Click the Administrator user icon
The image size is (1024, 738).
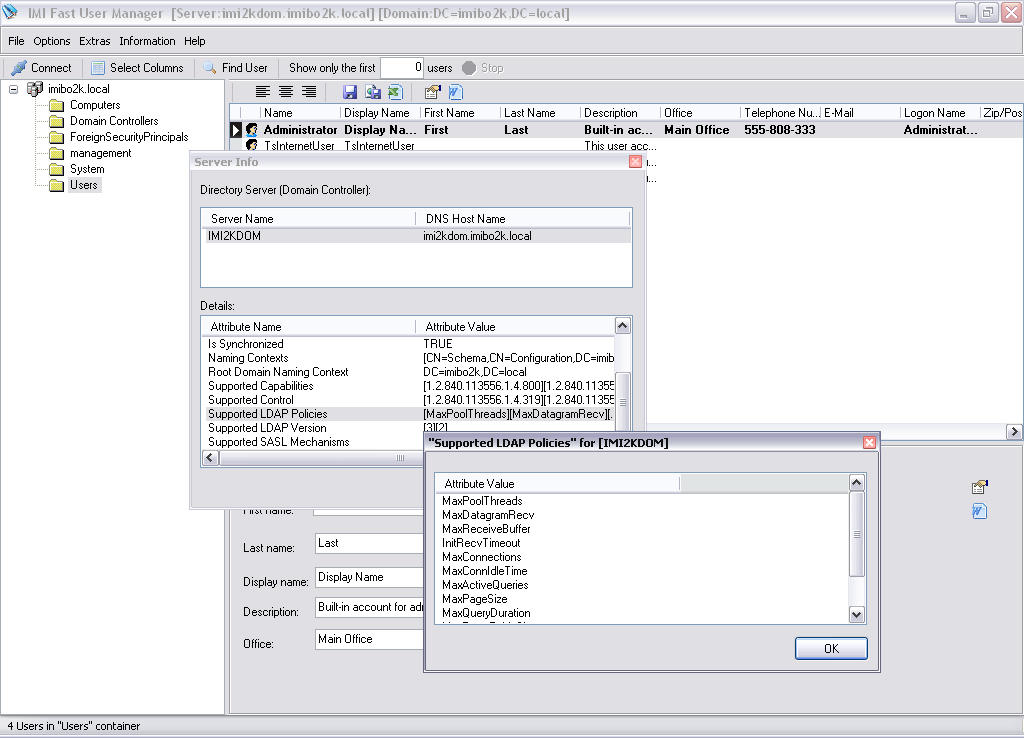click(x=251, y=130)
